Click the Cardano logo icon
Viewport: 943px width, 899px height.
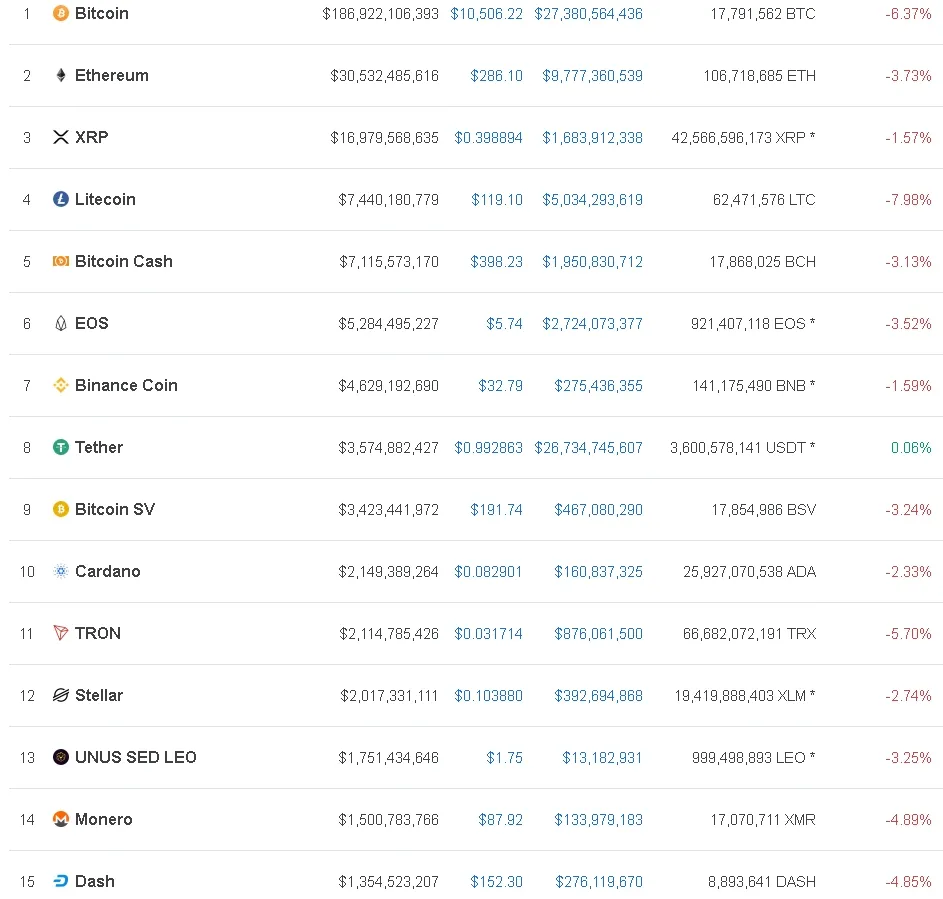pos(61,572)
